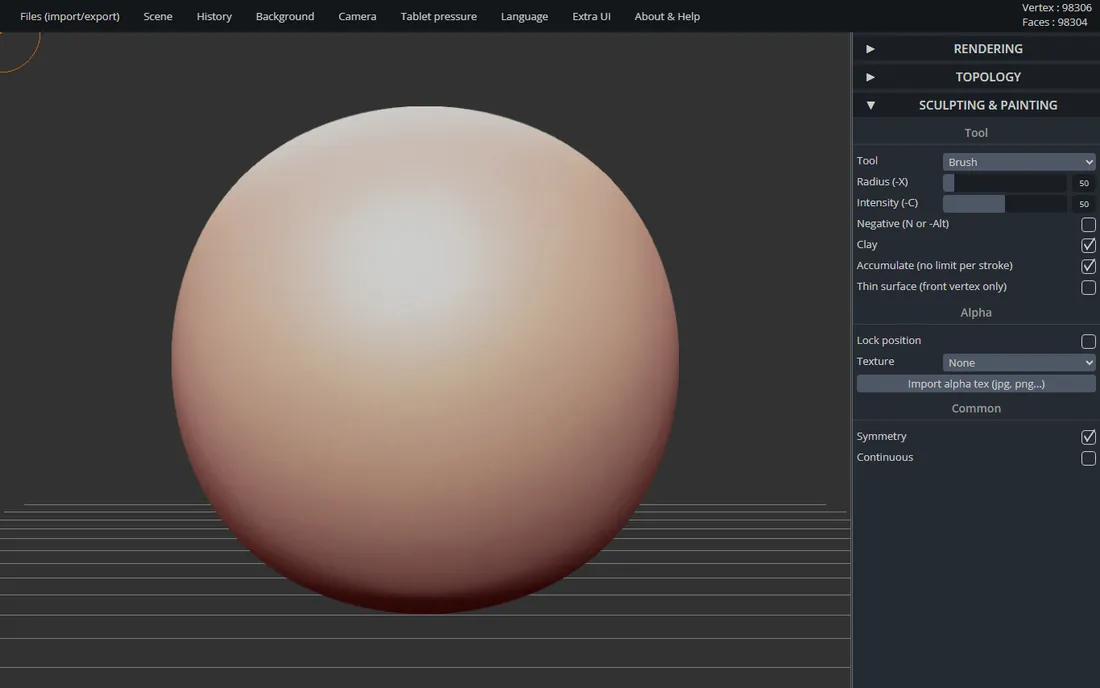
Task: Expand the Topology section arrow
Action: point(870,77)
